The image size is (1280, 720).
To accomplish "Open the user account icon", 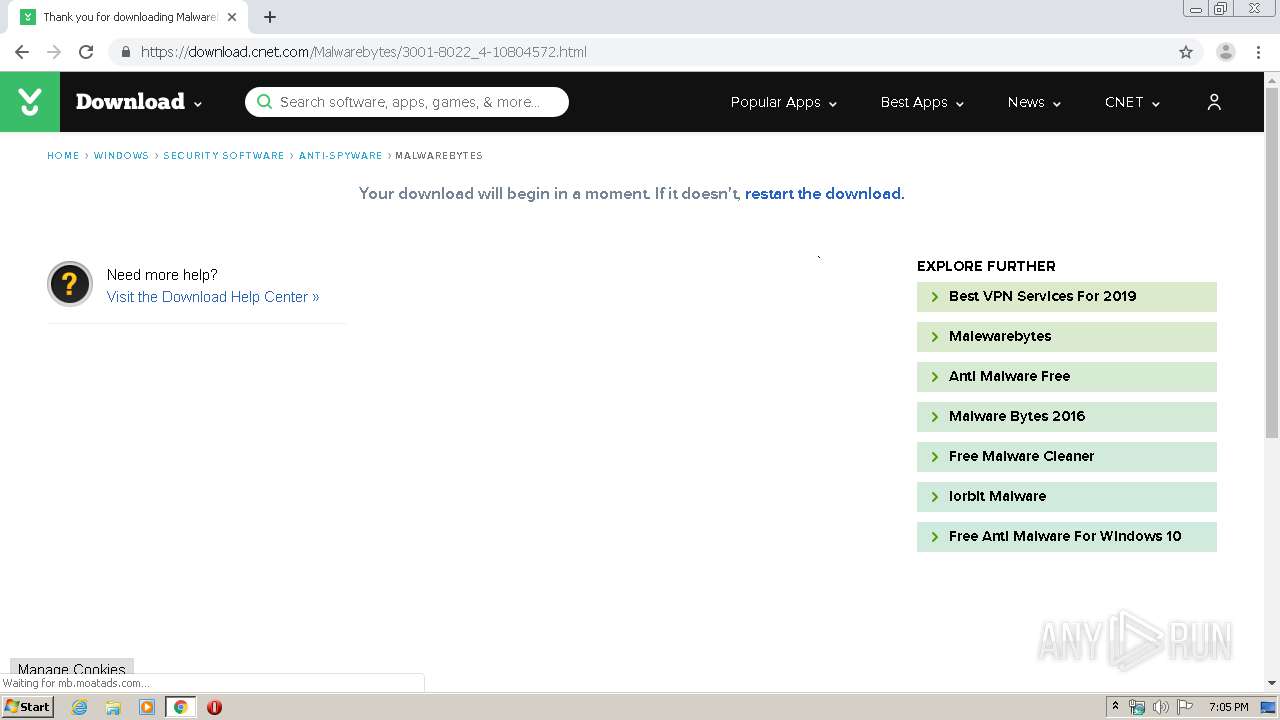I will [1214, 102].
